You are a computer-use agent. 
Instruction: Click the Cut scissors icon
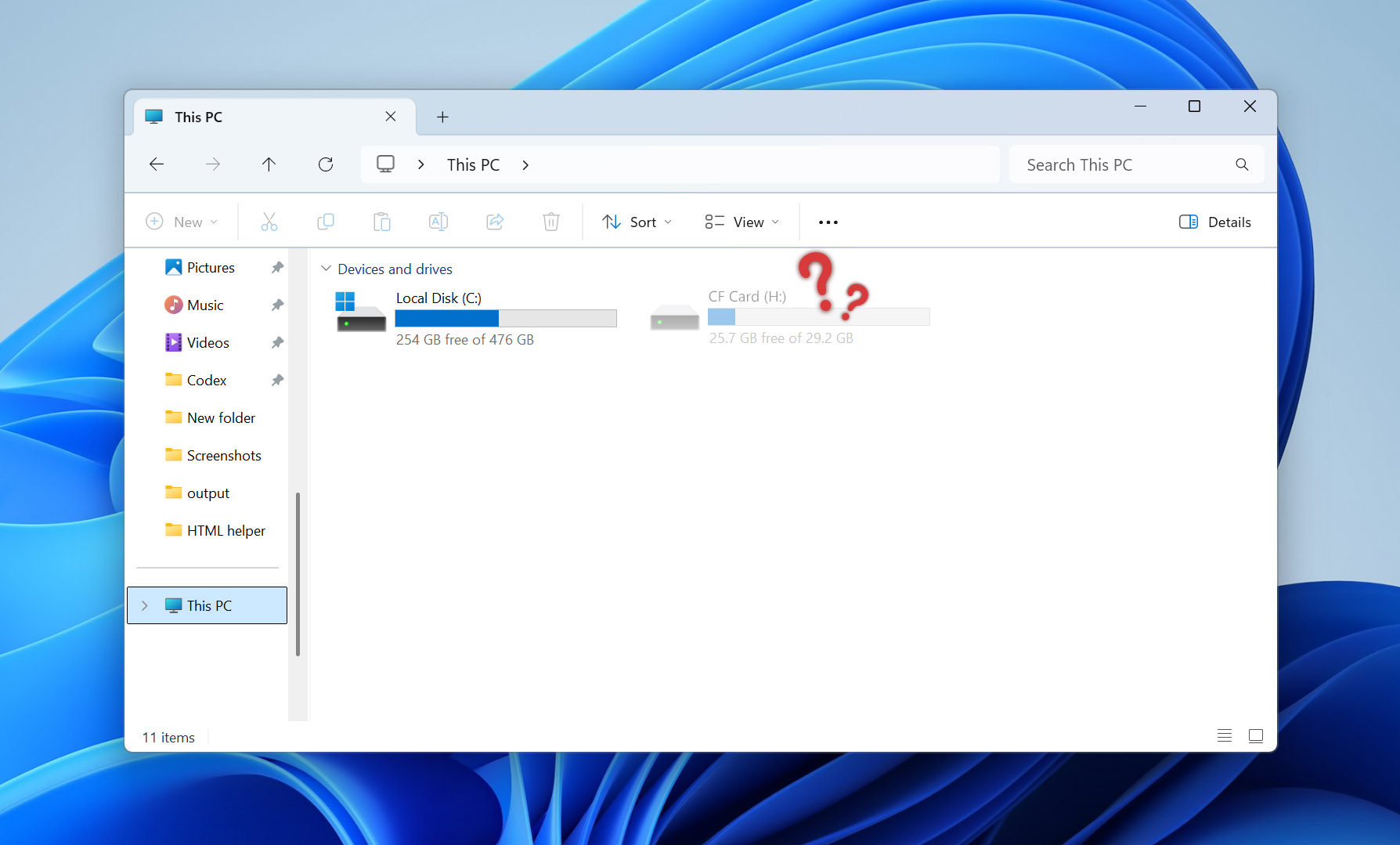(x=269, y=222)
